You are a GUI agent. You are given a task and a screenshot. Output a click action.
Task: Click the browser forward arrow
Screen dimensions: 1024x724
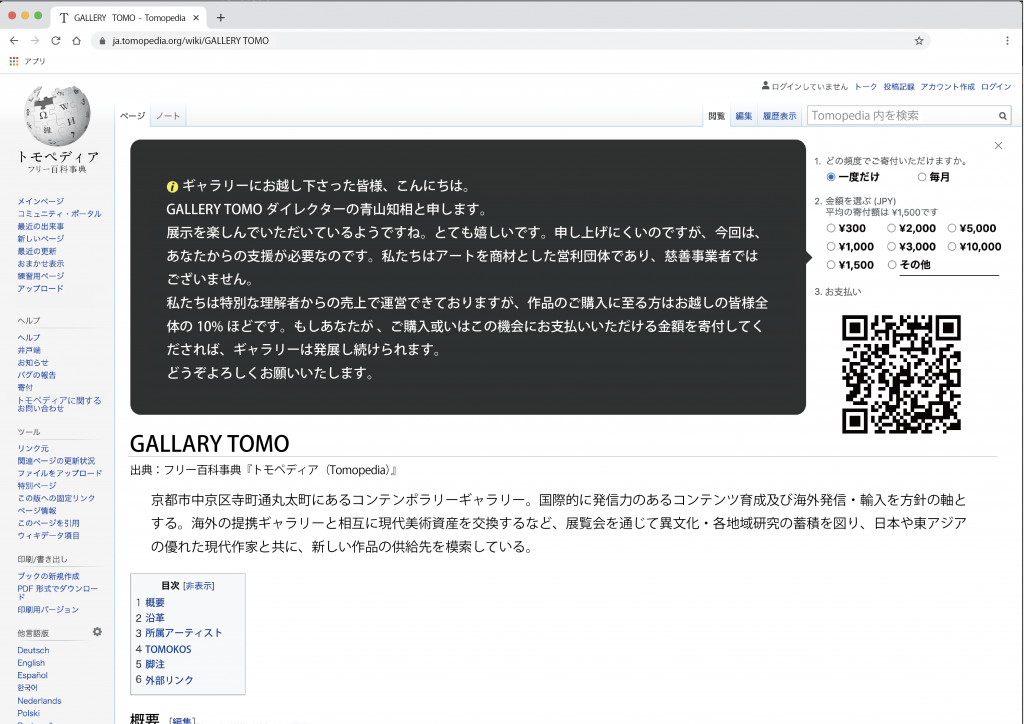35,40
